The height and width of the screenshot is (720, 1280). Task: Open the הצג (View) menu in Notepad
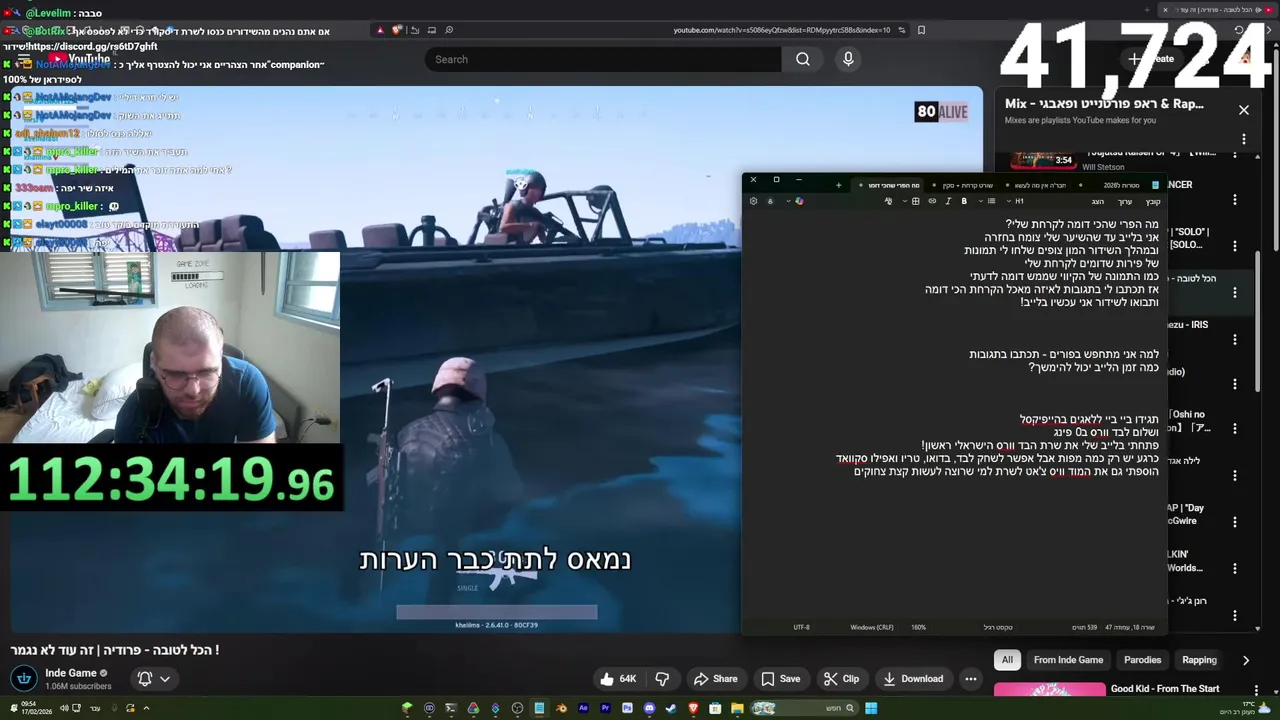point(1097,201)
